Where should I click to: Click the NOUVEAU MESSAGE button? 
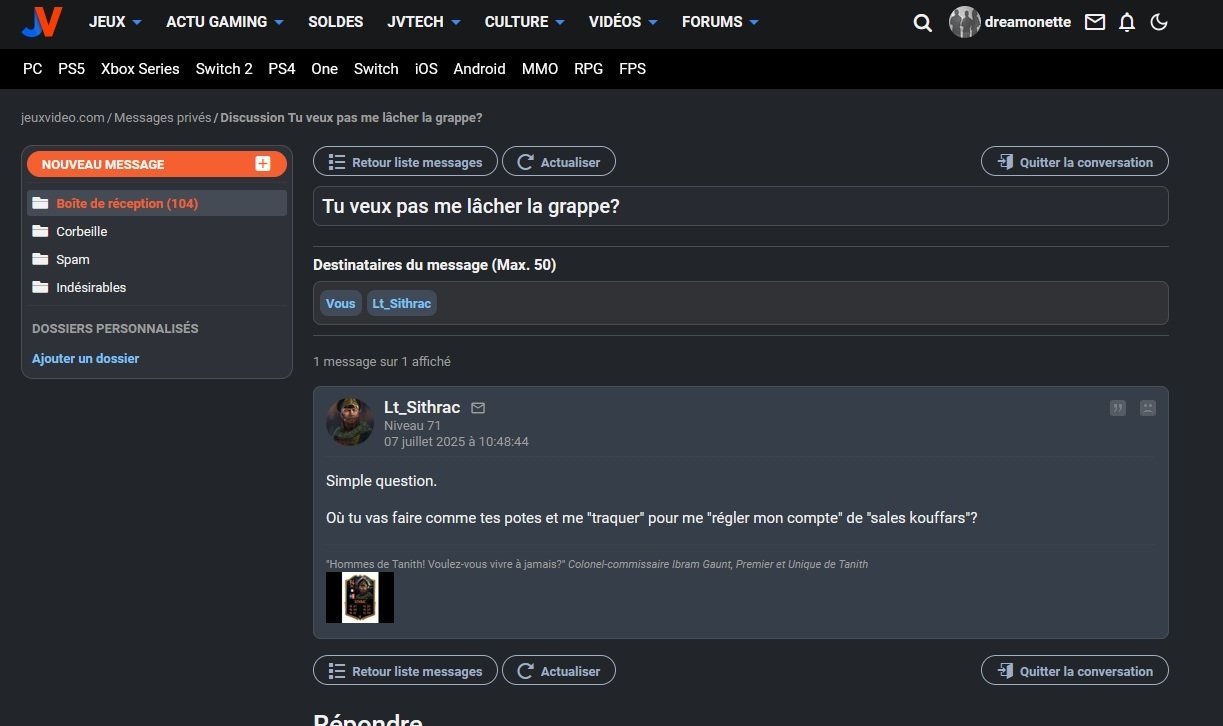click(157, 164)
